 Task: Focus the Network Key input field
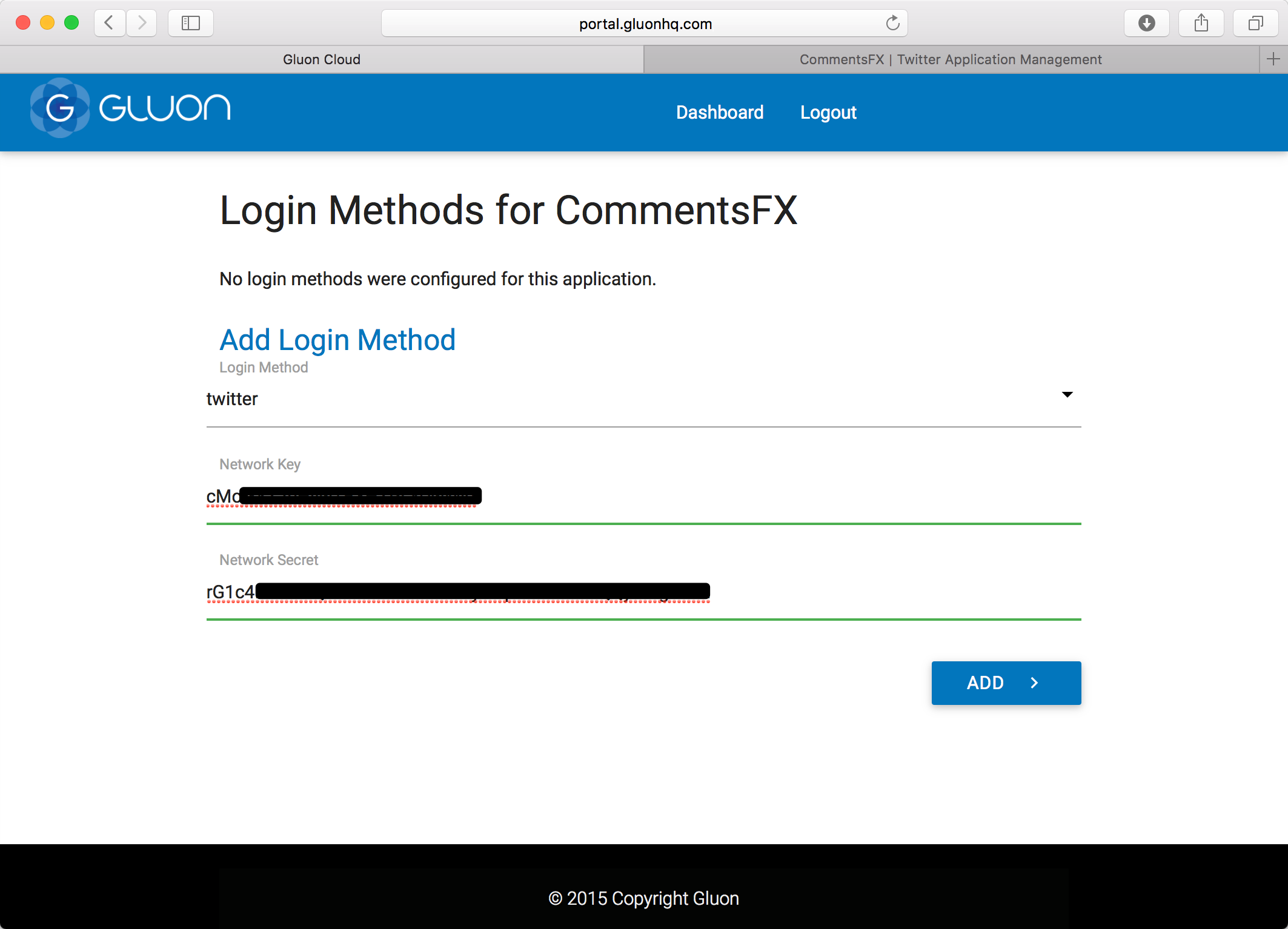(x=643, y=497)
